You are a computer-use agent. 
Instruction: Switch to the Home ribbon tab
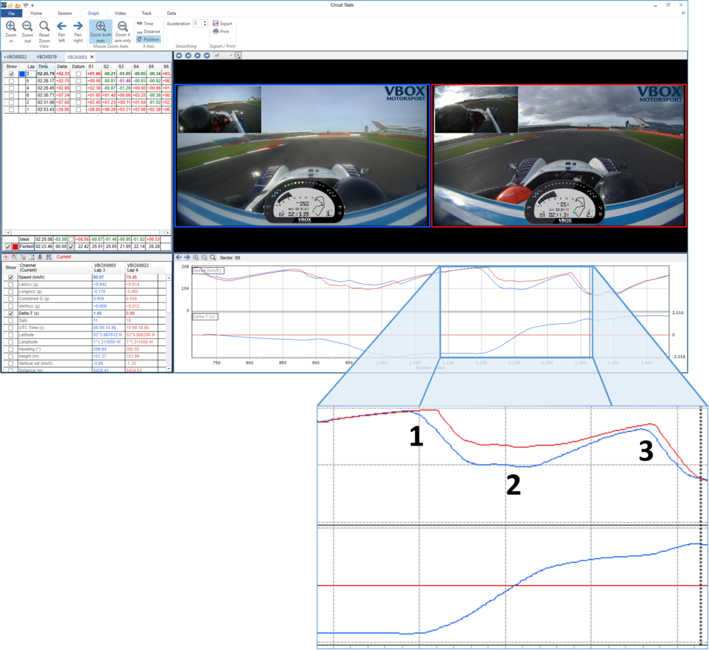click(36, 13)
